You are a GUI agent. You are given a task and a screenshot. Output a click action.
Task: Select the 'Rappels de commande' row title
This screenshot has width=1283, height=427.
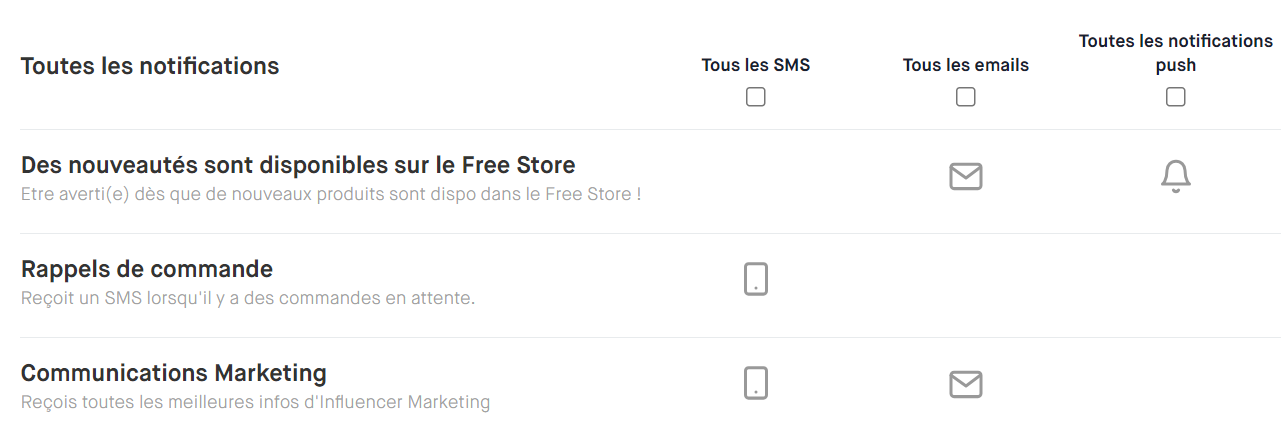[x=147, y=269]
